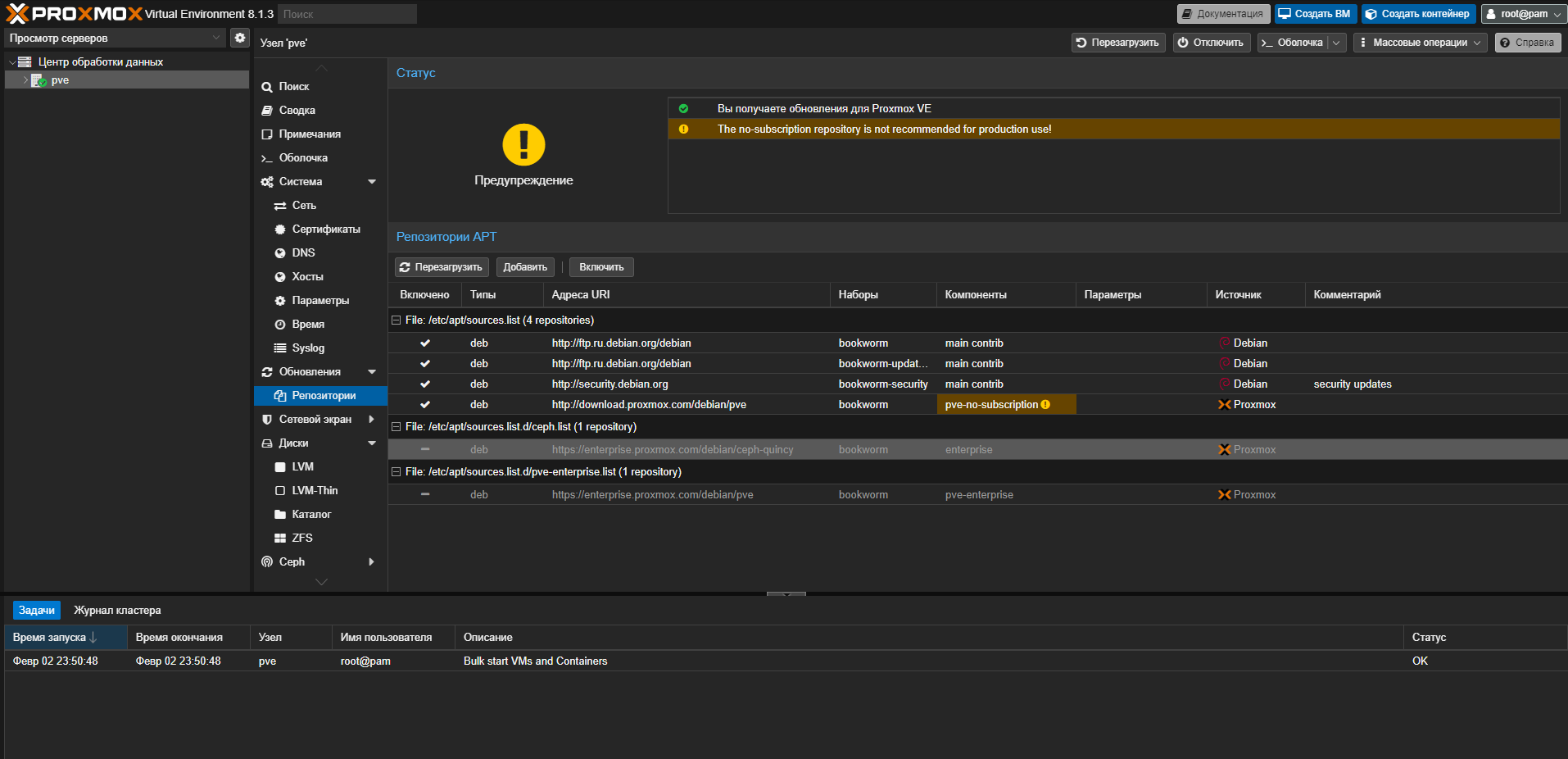The height and width of the screenshot is (759, 1568).
Task: Click the Ceph spiral icon
Action: click(x=267, y=561)
